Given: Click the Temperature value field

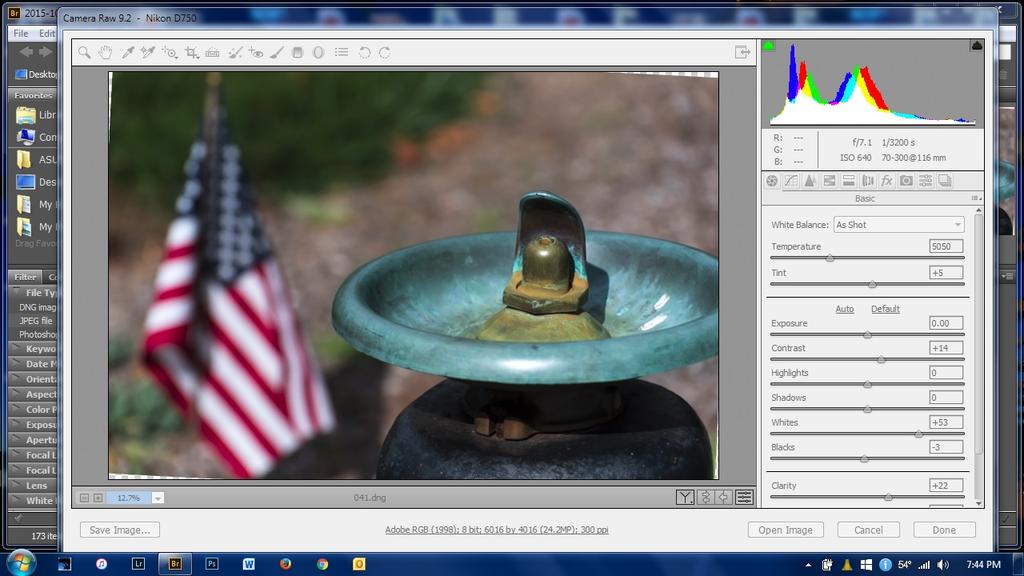Looking at the screenshot, I should [x=945, y=246].
